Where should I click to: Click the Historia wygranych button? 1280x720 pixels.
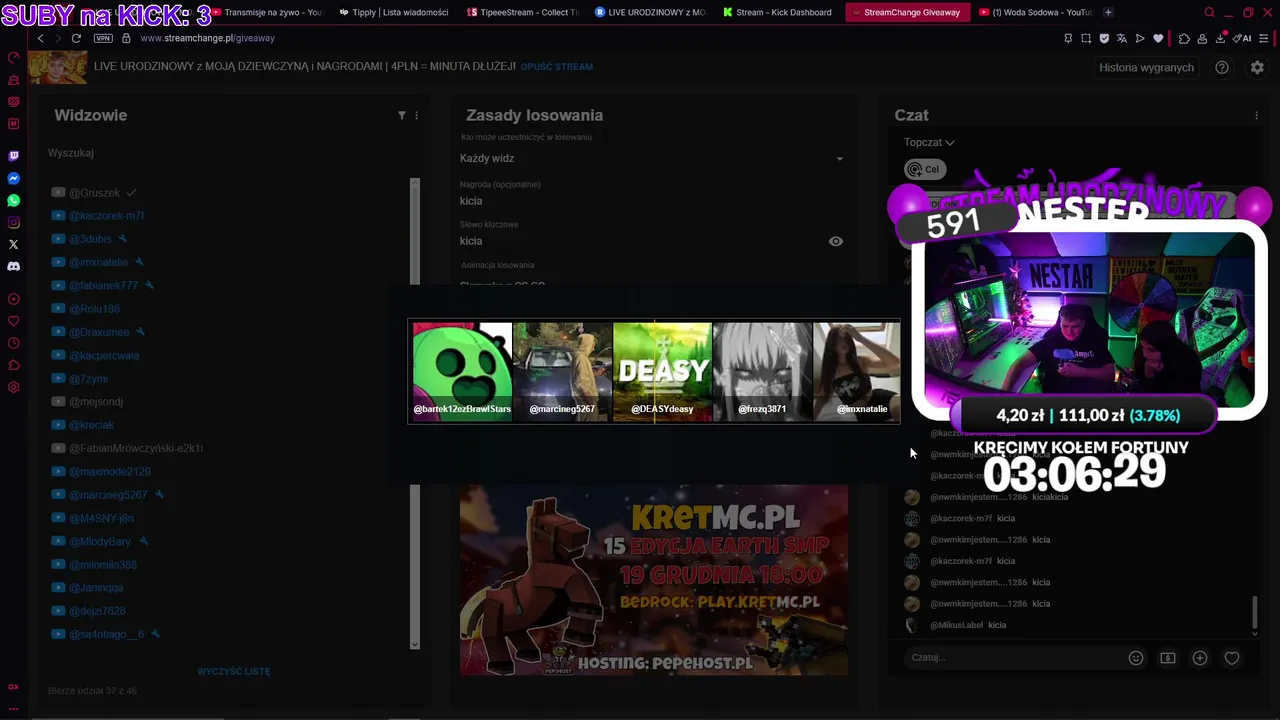coord(1146,67)
